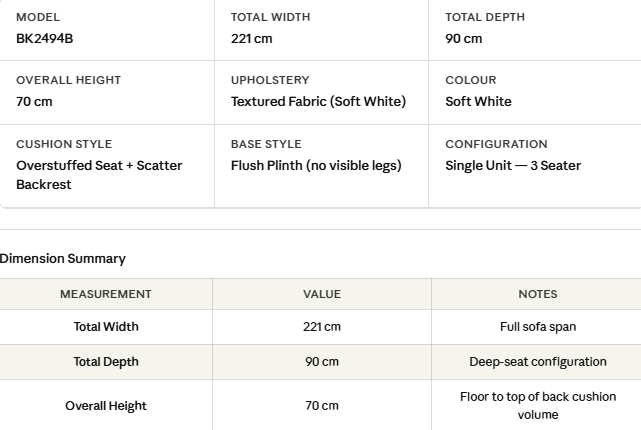Click the Dimension Summary heading
641x430 pixels.
pyautogui.click(x=63, y=258)
